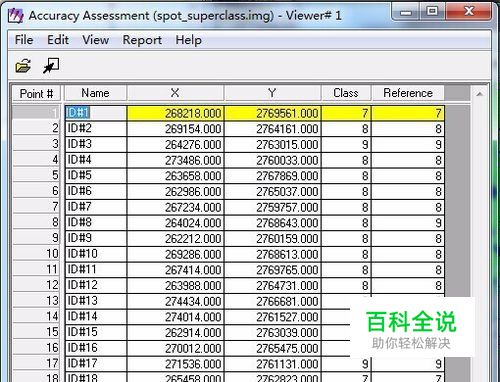Click the Y column header

pos(272,93)
